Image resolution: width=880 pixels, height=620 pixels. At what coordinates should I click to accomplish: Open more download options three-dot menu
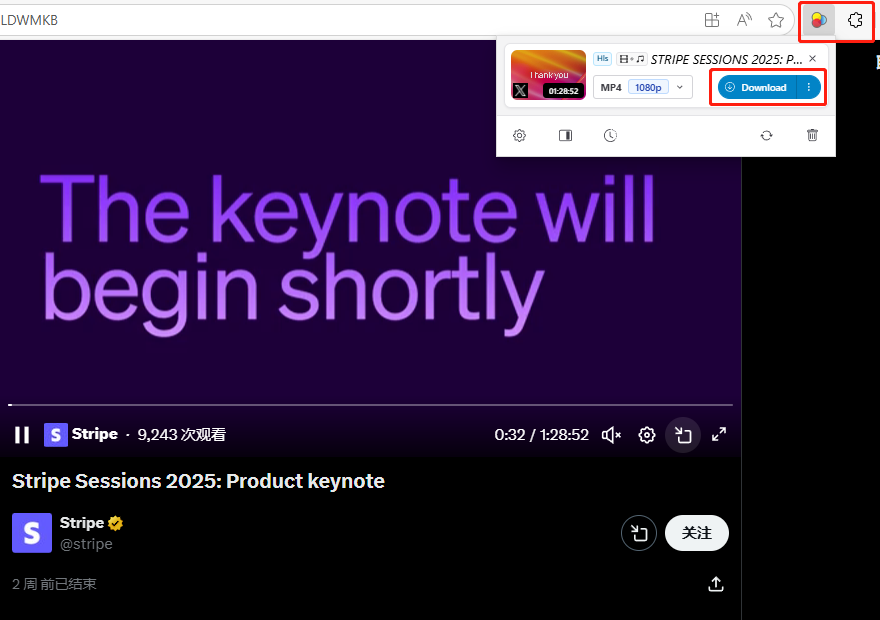point(809,87)
